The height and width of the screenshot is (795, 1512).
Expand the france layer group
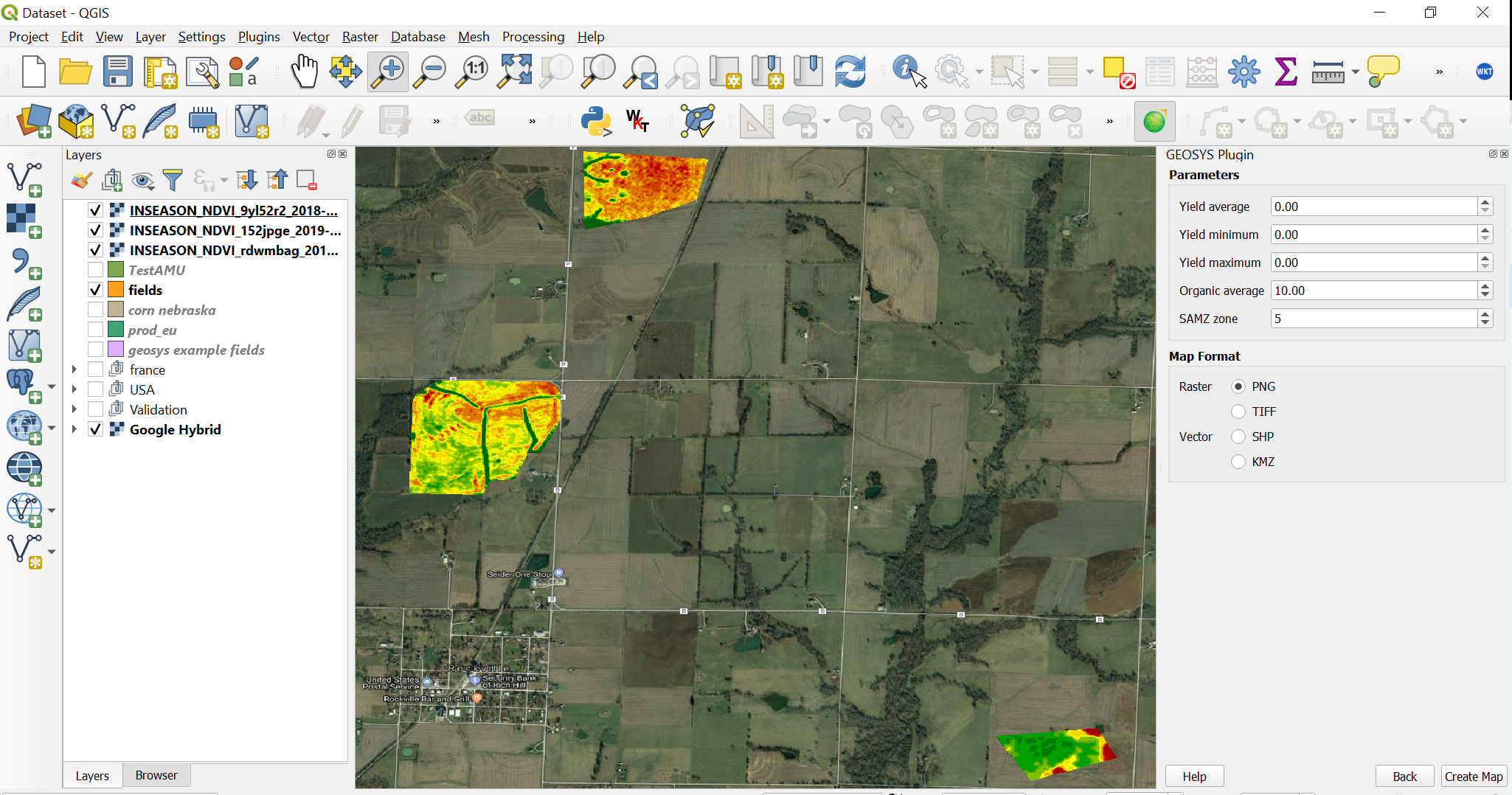point(74,369)
